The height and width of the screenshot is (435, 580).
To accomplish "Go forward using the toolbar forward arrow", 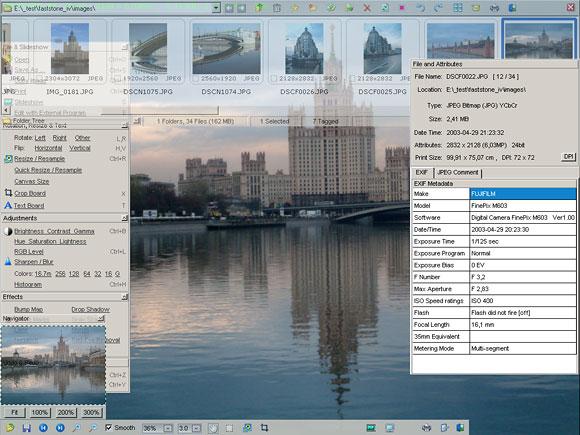I will coord(242,8).
